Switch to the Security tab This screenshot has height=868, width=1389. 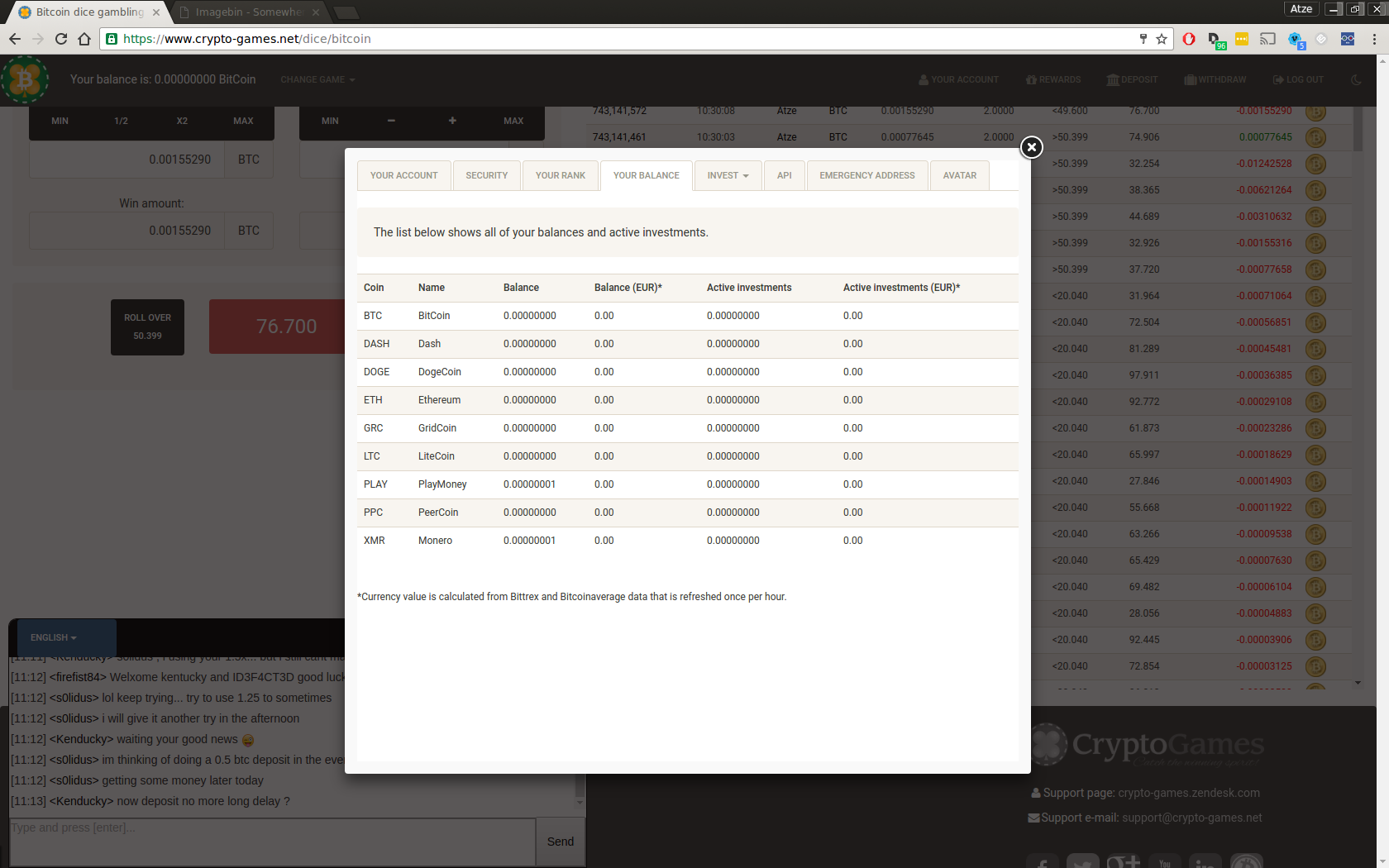click(x=487, y=175)
